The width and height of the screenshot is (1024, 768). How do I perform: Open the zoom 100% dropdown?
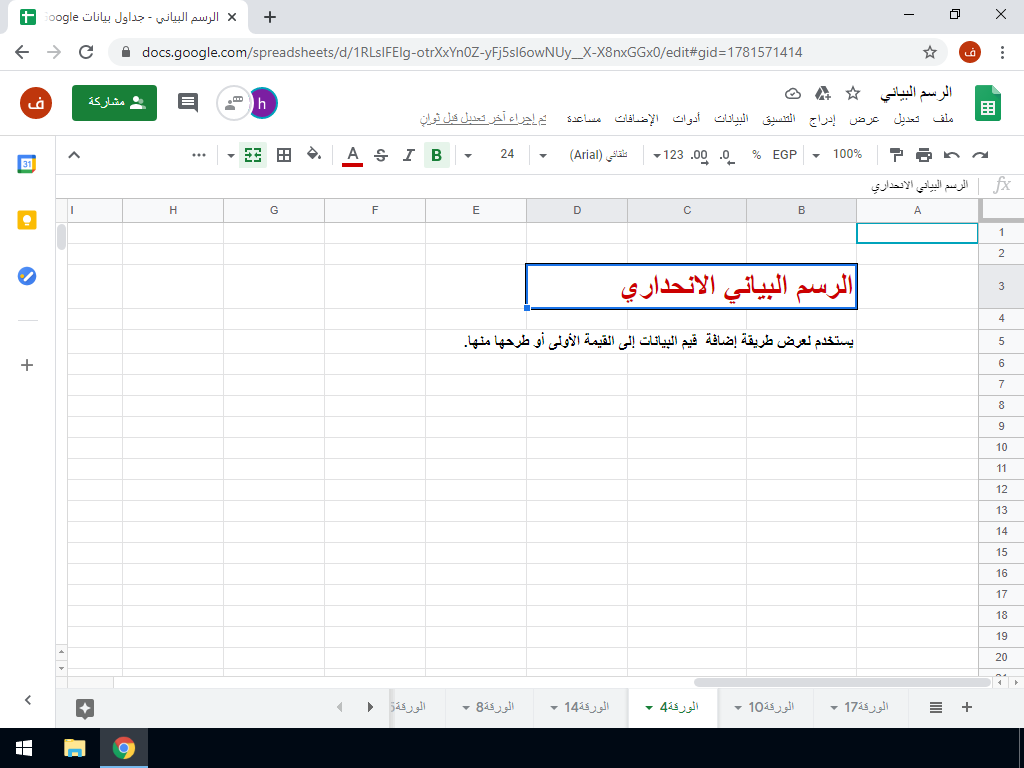[839, 155]
